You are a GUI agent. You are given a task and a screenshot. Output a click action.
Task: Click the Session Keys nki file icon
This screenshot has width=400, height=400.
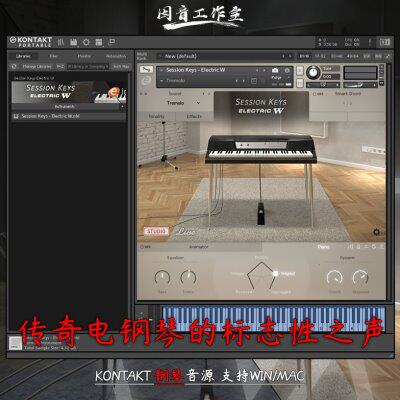click(16, 116)
